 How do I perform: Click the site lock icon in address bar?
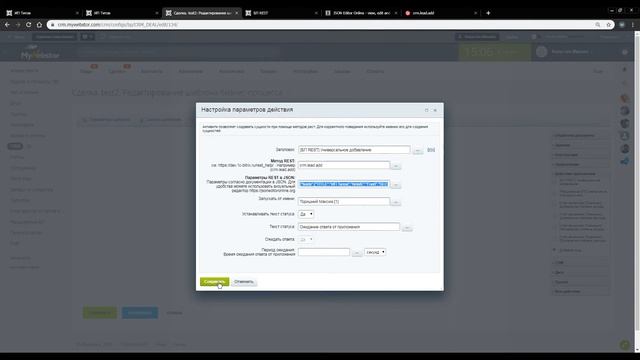(52, 25)
